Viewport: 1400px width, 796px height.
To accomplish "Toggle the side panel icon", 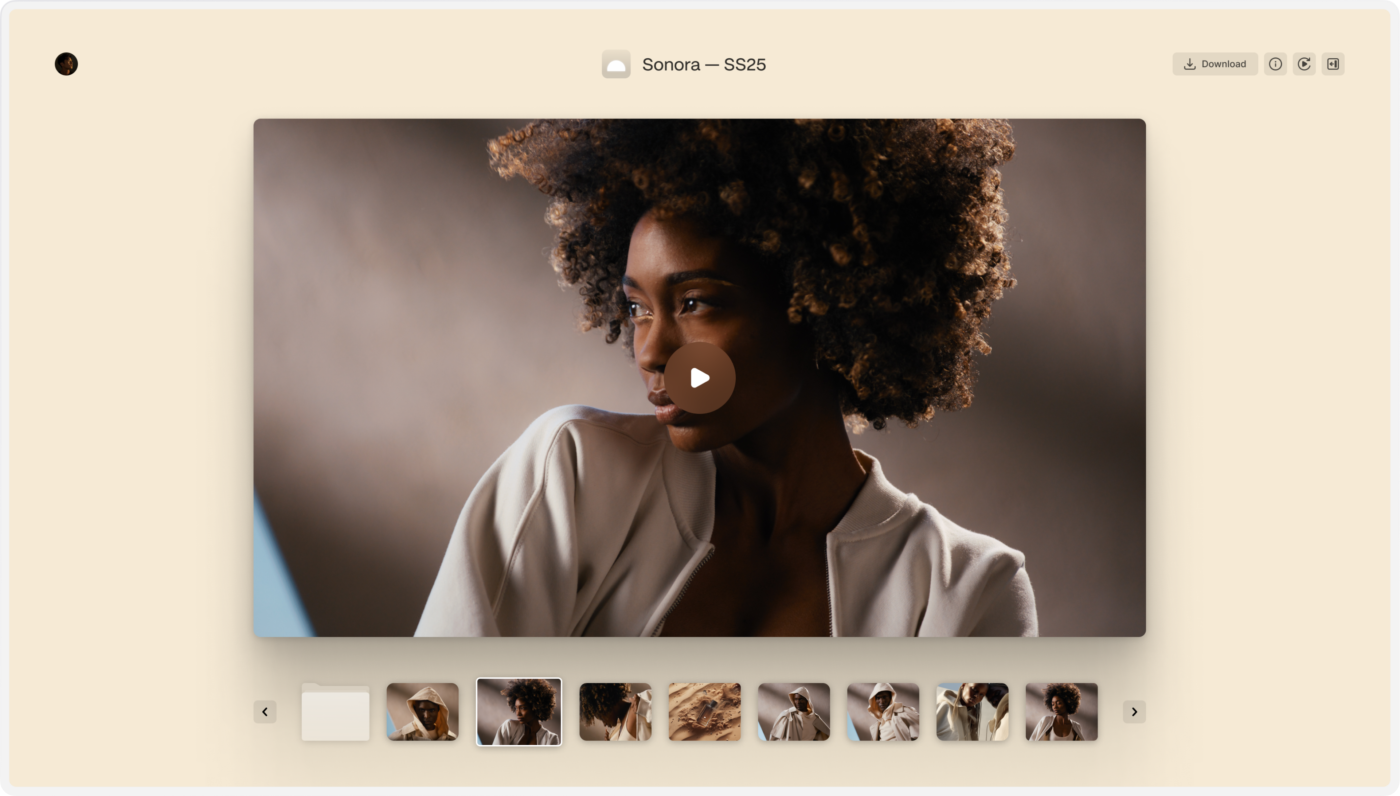I will pos(1333,64).
